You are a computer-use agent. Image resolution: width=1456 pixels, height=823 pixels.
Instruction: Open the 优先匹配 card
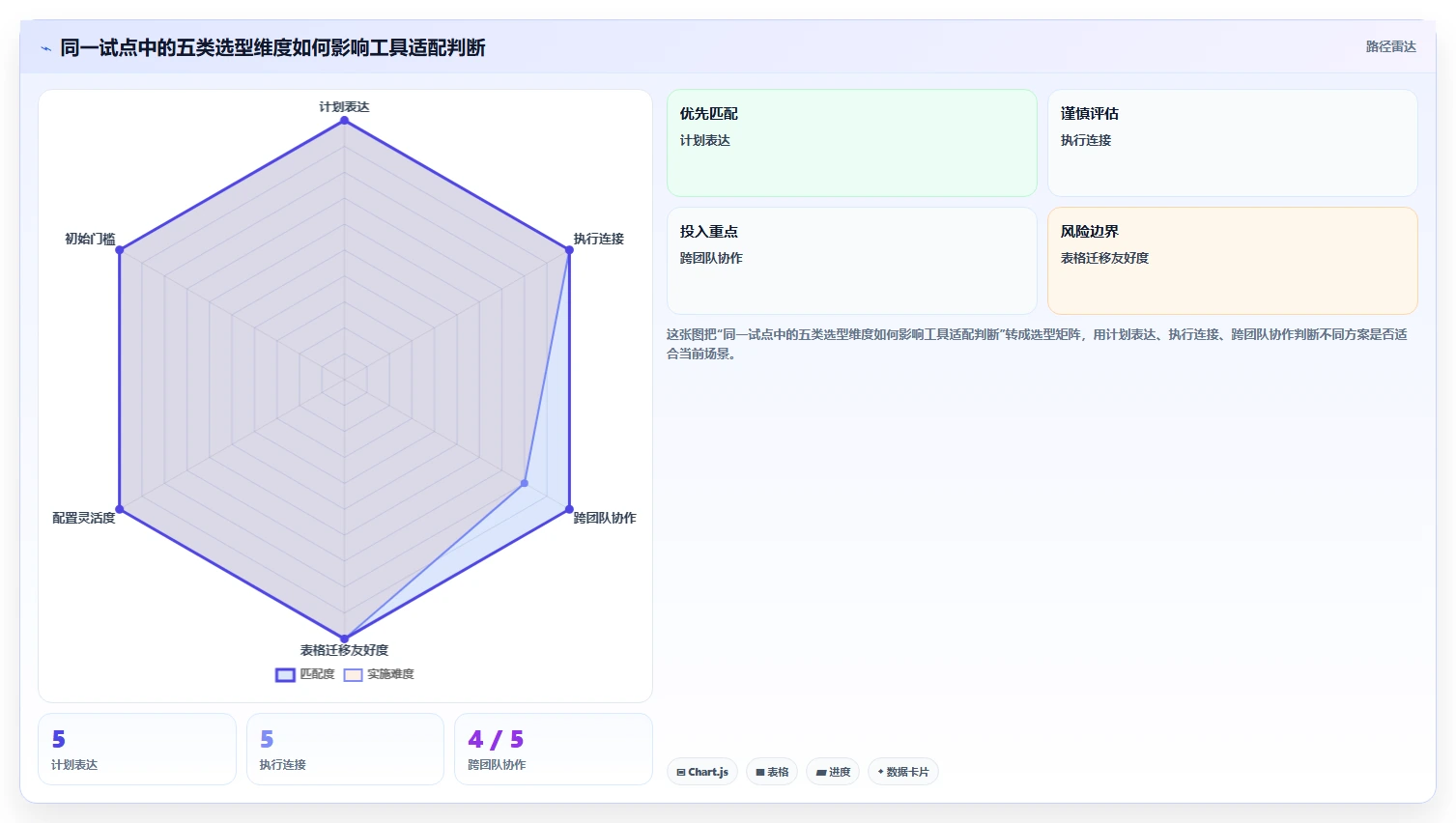pos(851,143)
